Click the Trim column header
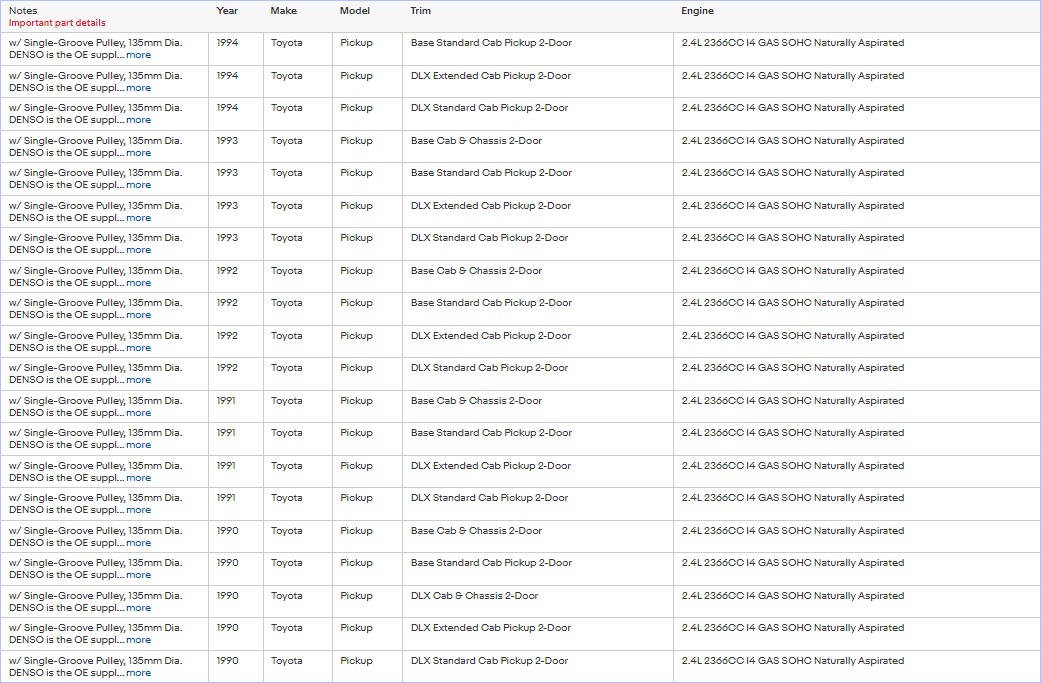The image size is (1041, 683). [x=421, y=11]
